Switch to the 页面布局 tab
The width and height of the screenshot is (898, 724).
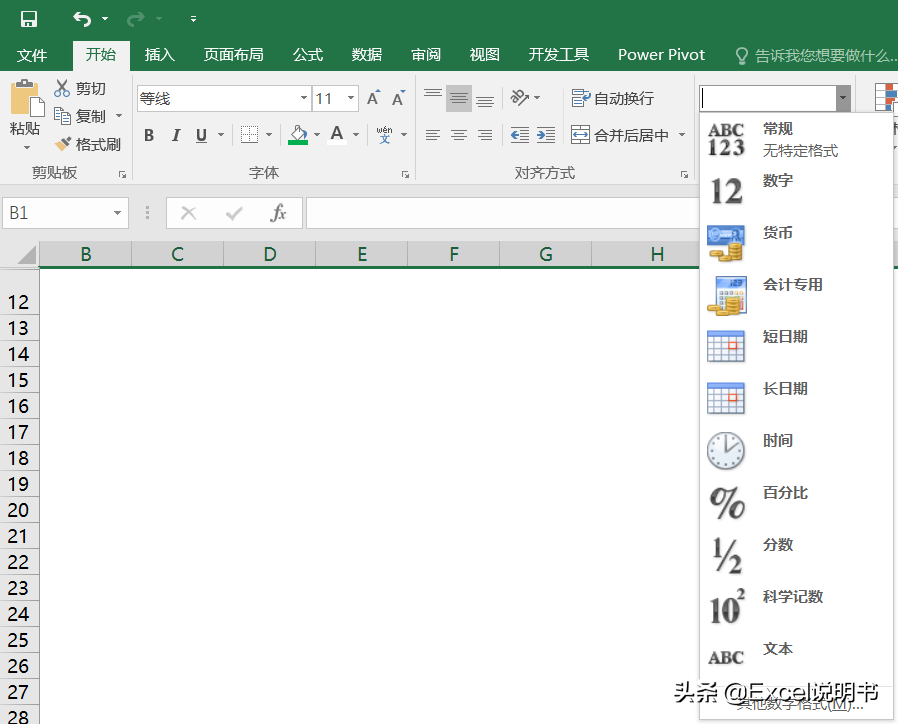pyautogui.click(x=234, y=55)
